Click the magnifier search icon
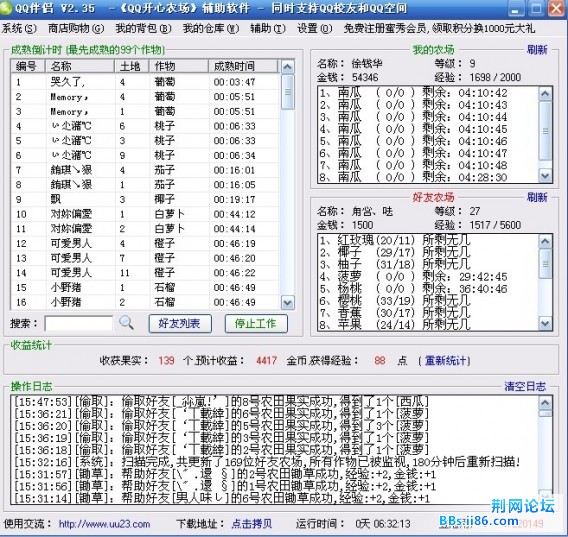568x537 pixels. tap(126, 323)
